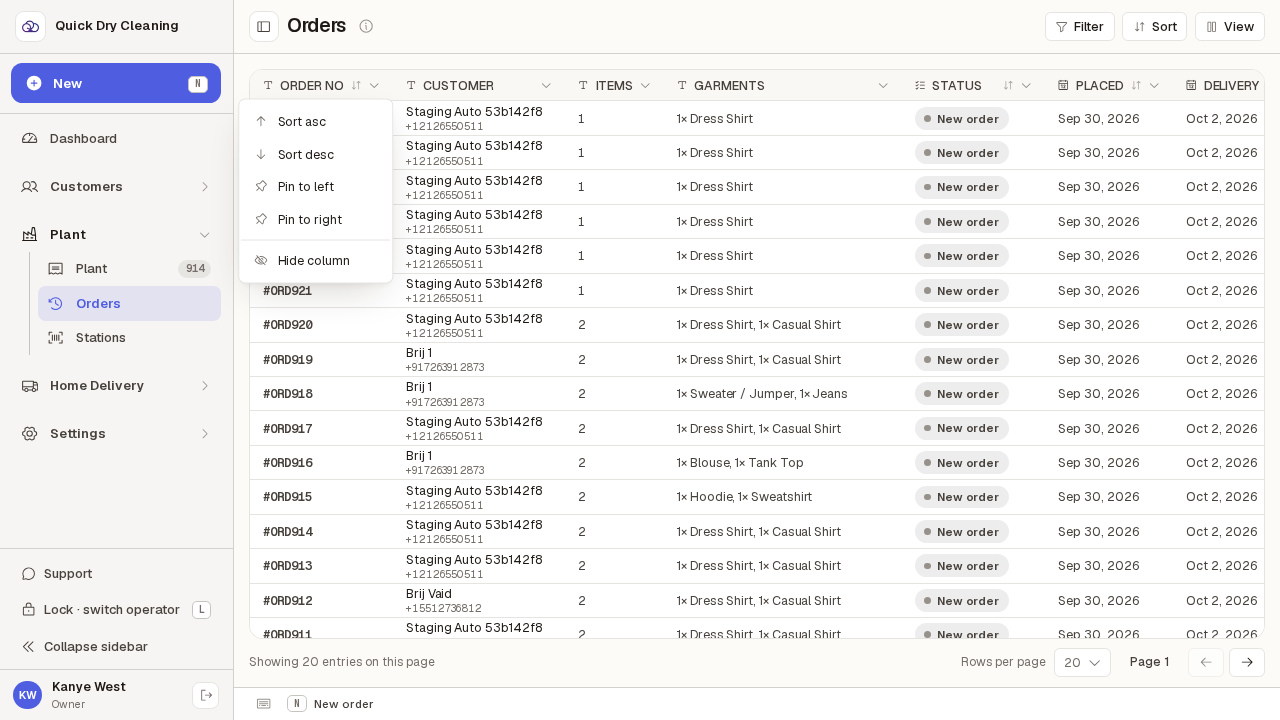This screenshot has width=1280, height=720.
Task: Choose Hide column menu option
Action: pyautogui.click(x=316, y=261)
